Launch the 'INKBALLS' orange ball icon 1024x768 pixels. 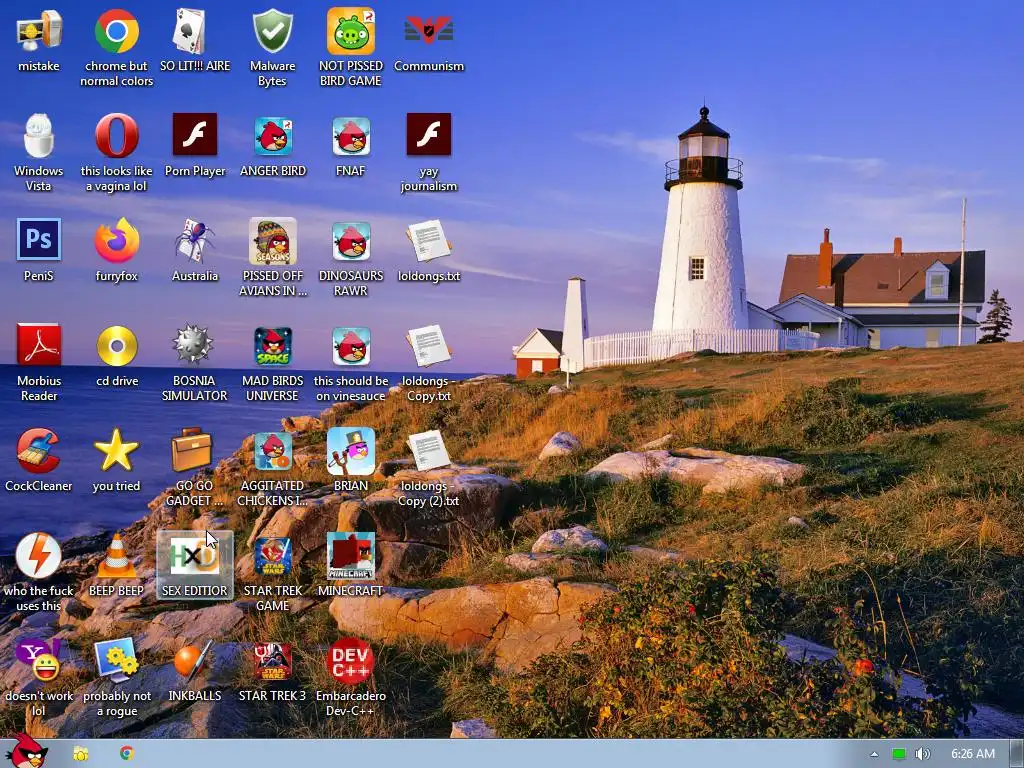click(x=193, y=660)
